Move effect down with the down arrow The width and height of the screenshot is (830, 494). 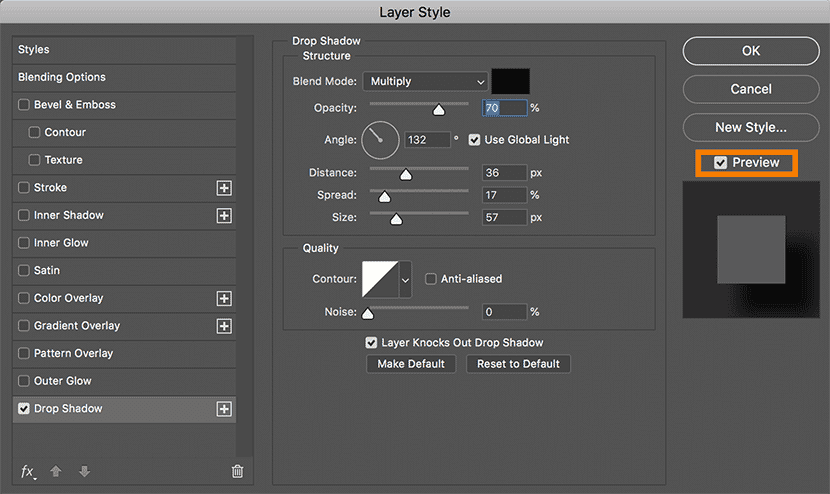coord(84,472)
